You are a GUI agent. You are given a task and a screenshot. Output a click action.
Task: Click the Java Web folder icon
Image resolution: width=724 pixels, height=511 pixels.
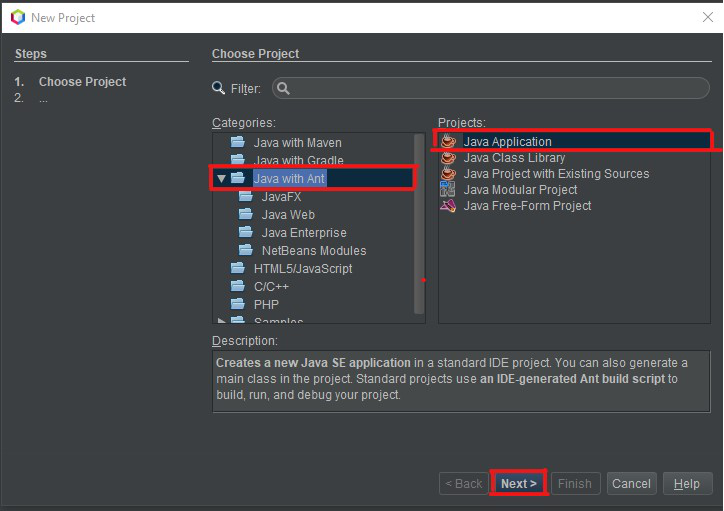click(x=246, y=214)
